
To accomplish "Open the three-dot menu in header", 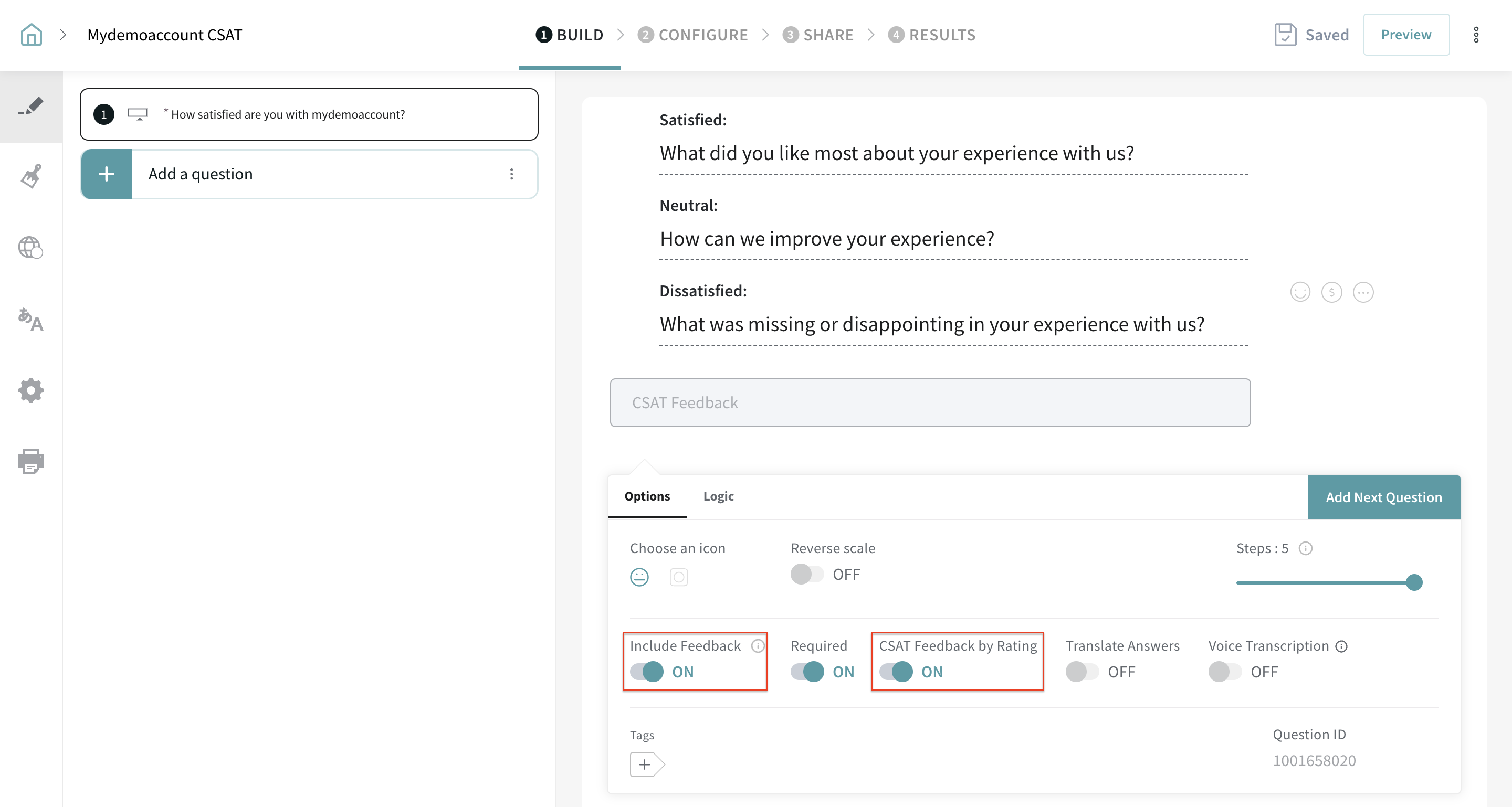I will 1476,35.
